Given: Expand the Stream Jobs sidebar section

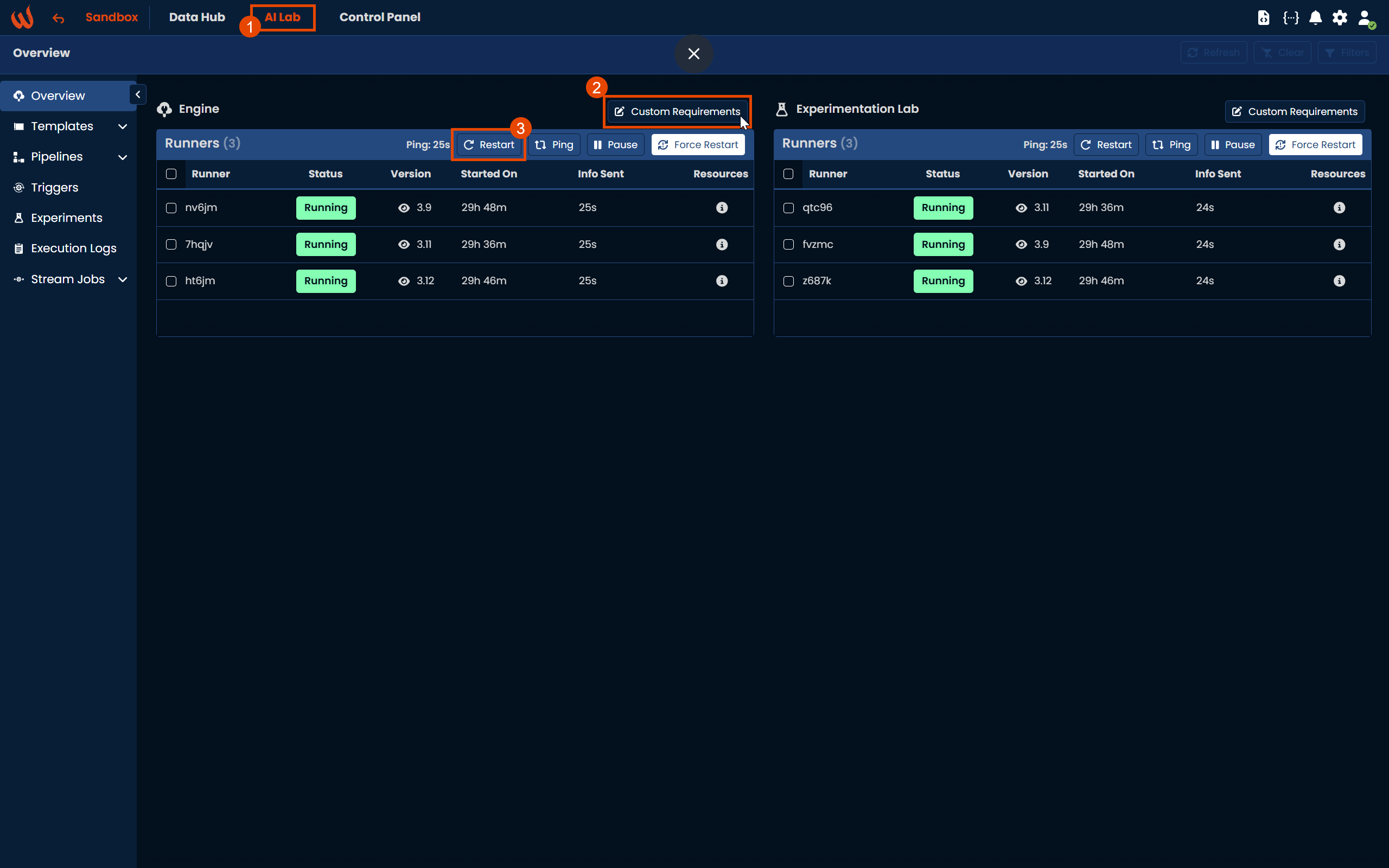Looking at the screenshot, I should click(122, 279).
